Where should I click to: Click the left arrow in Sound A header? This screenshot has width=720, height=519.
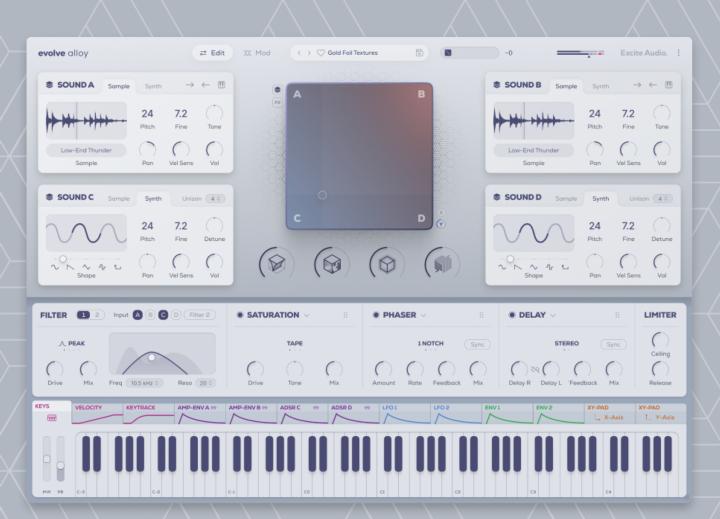(x=205, y=85)
